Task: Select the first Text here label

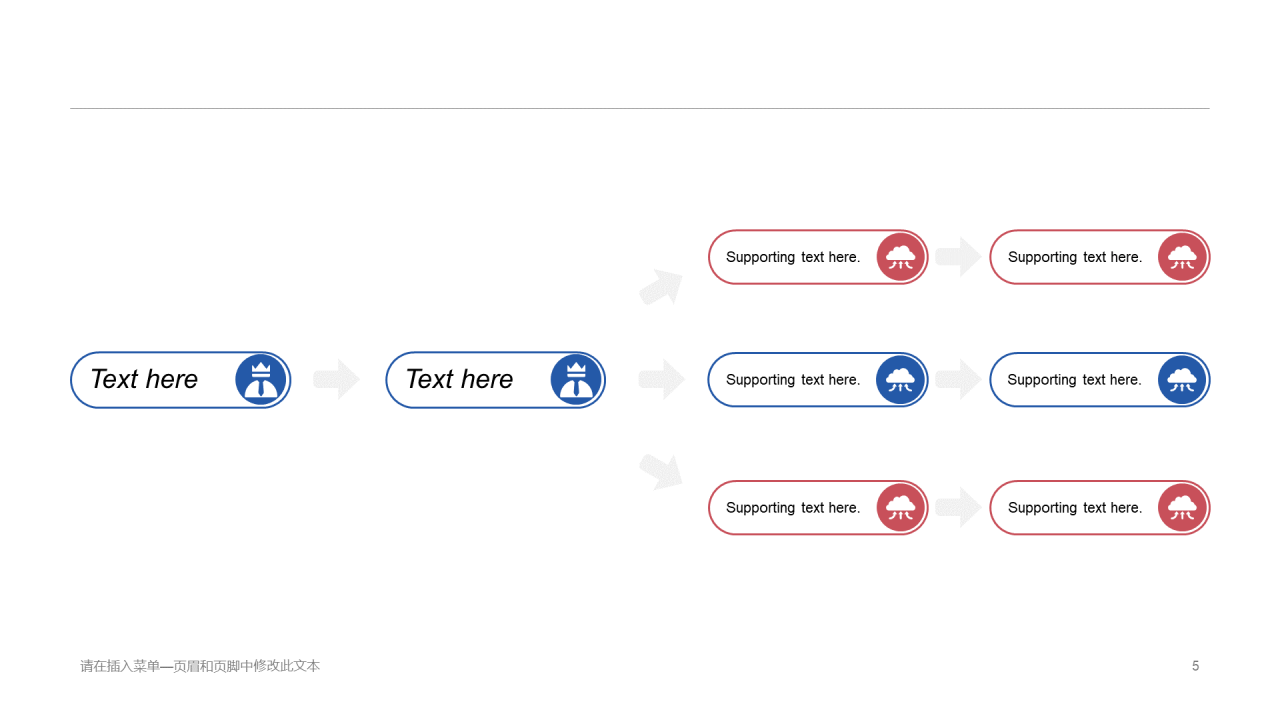Action: tap(144, 380)
